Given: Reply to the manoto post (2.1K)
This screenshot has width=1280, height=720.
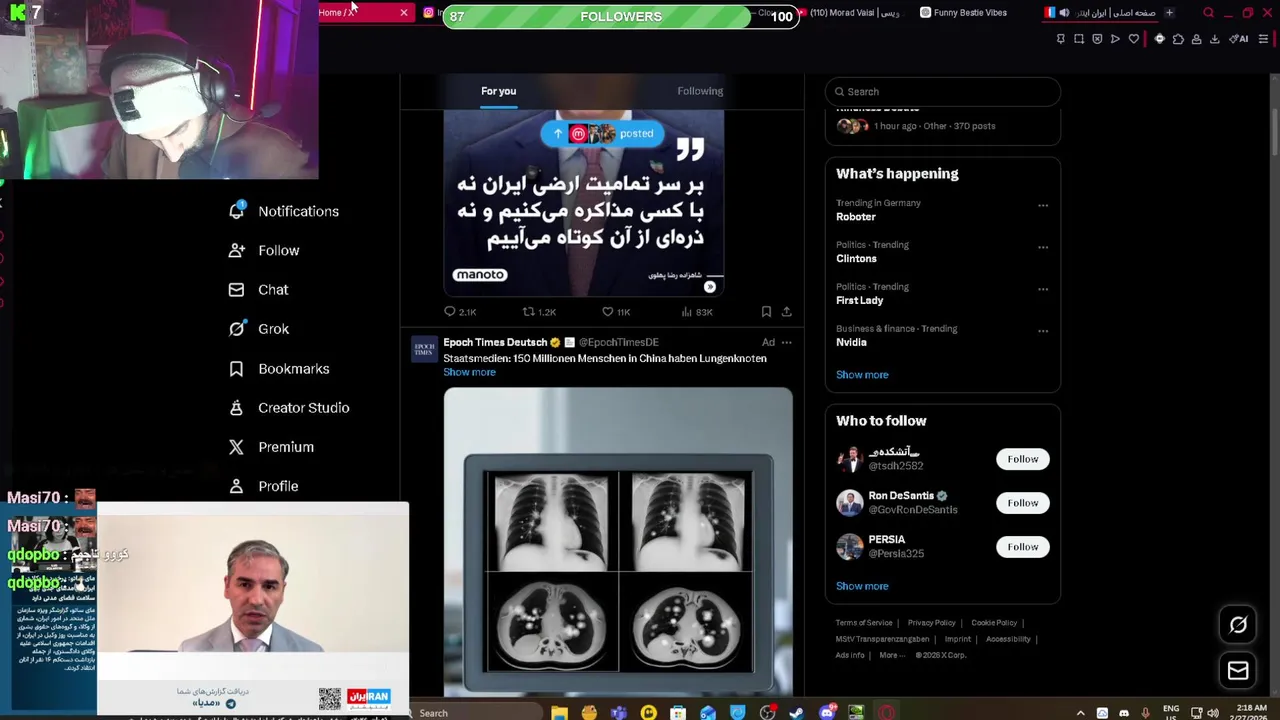Looking at the screenshot, I should (460, 312).
